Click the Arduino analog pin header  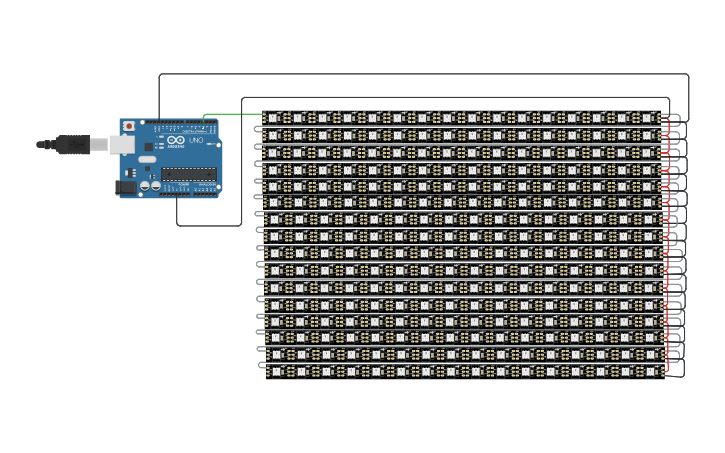203,192
